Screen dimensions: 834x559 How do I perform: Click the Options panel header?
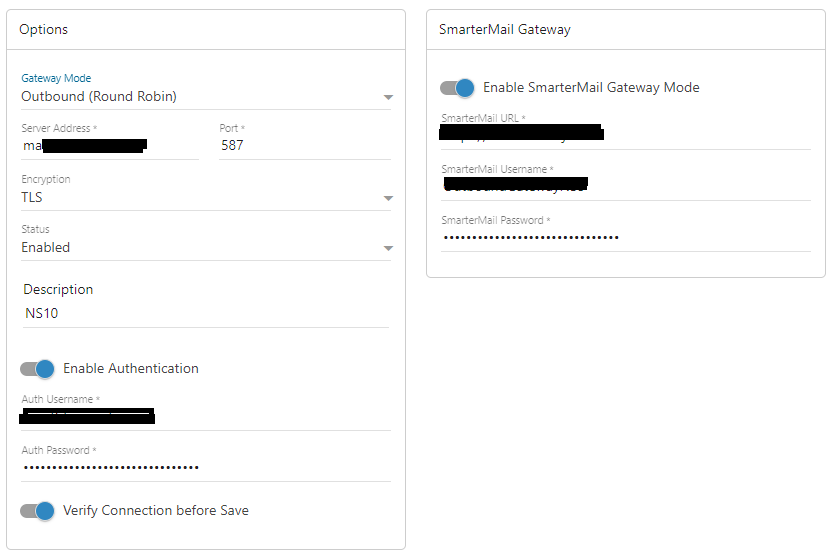coord(205,30)
